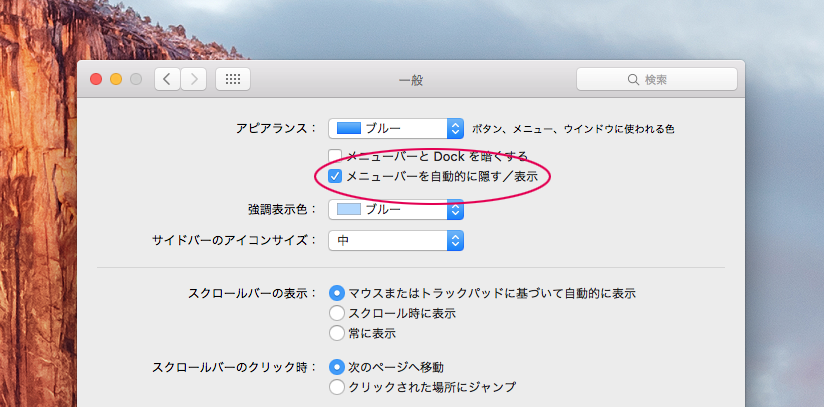Viewport: 824px width, 407px height.
Task: Click the 一般 window title
Action: (411, 80)
